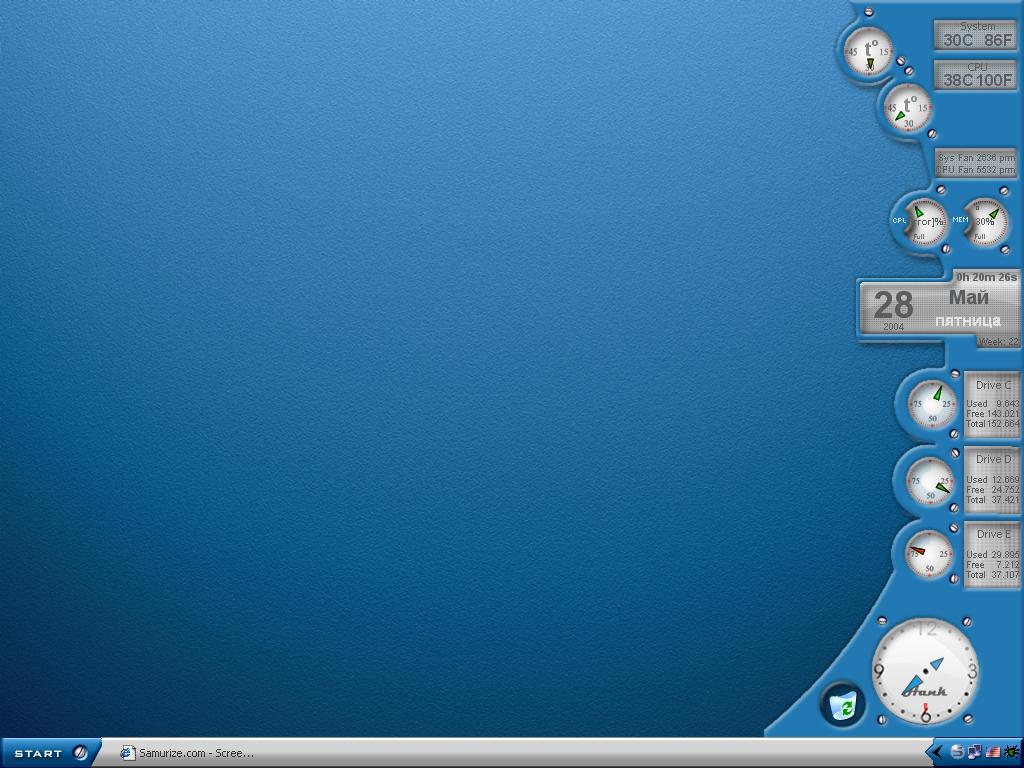Click the US flag language tray icon

point(993,753)
